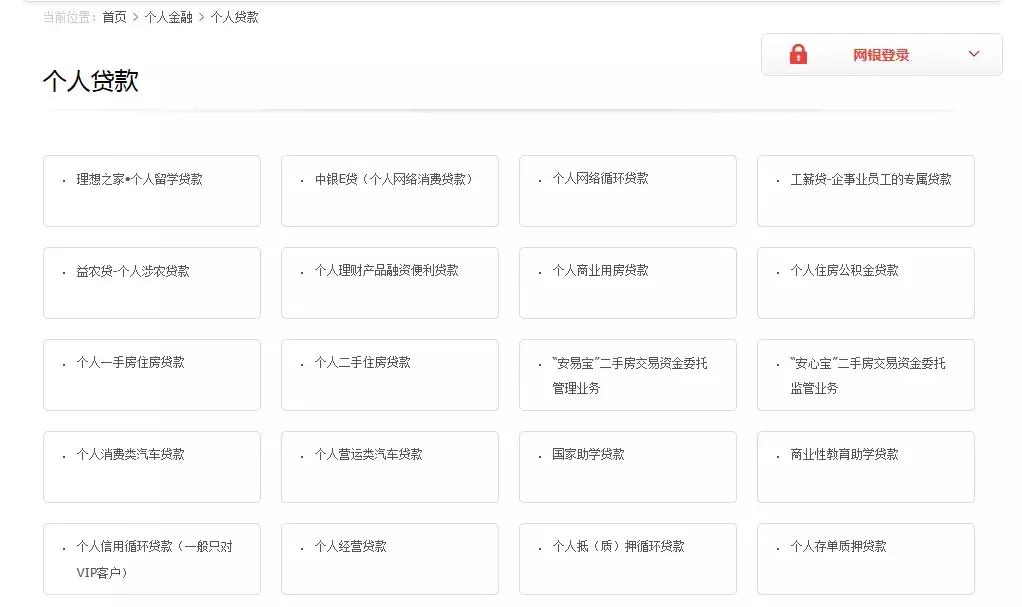This screenshot has height=607, width=1022.
Task: Open the 首页 breadcrumb link
Action: (x=111, y=17)
